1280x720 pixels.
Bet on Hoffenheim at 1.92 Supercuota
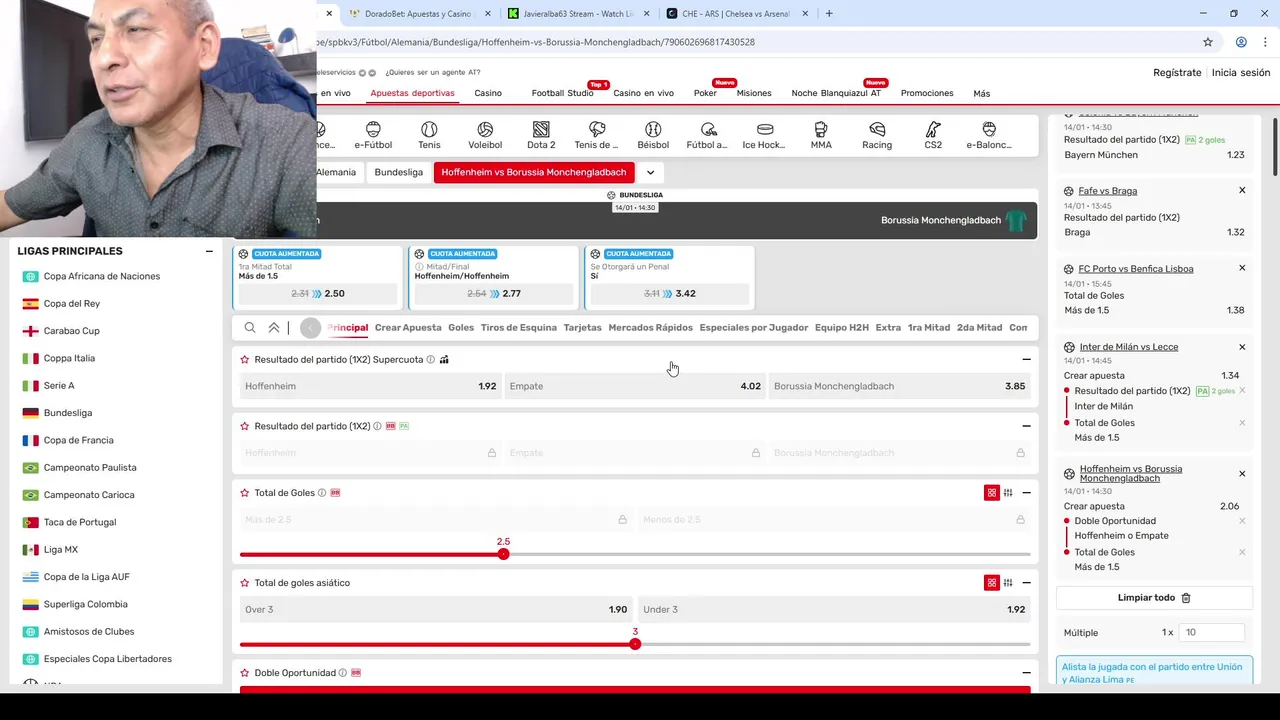(x=370, y=386)
